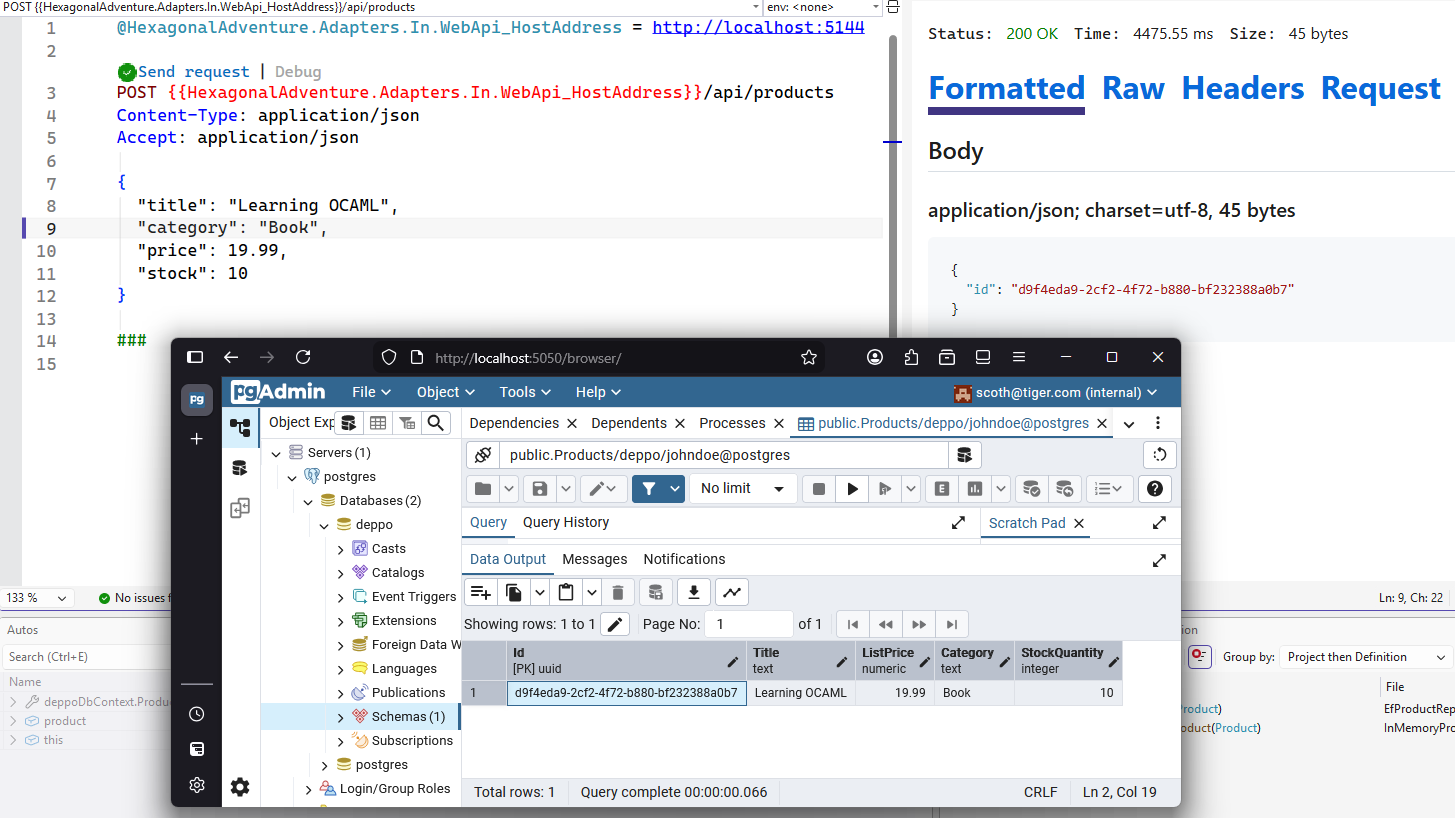Image resolution: width=1455 pixels, height=818 pixels.
Task: Collapse the Databases (2) tree node
Action: 308,501
